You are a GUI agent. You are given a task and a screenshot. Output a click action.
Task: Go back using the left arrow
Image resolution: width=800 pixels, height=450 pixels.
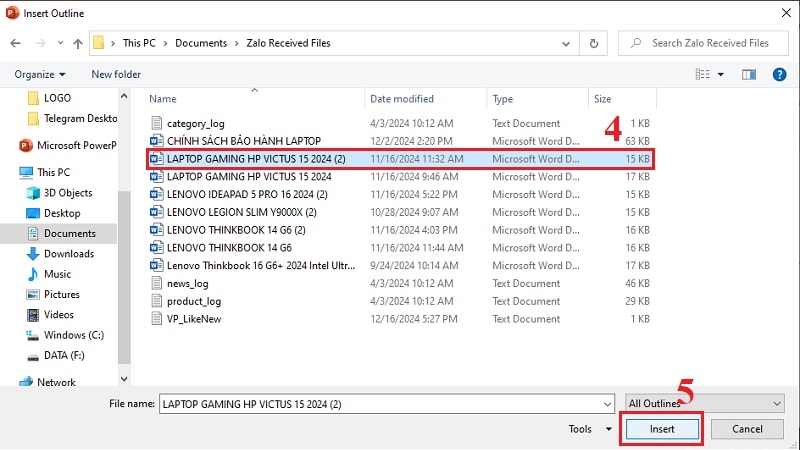pos(15,43)
